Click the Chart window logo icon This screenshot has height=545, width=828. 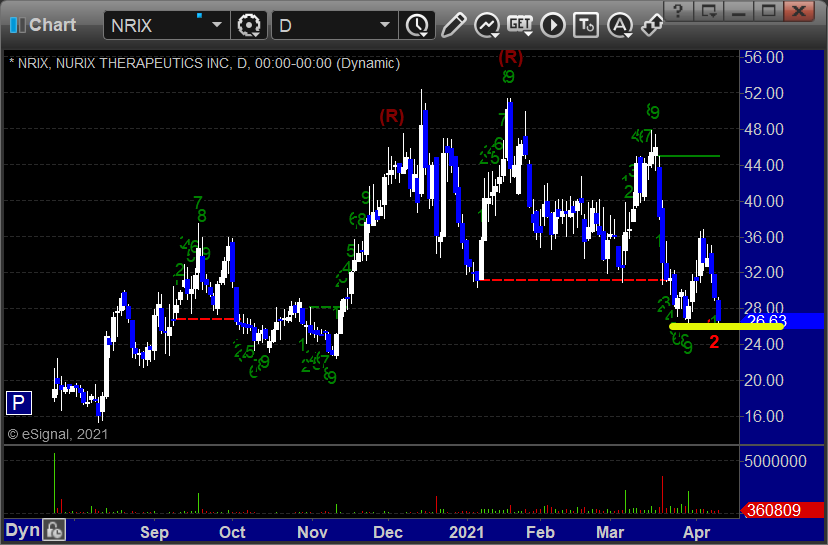[x=17, y=25]
